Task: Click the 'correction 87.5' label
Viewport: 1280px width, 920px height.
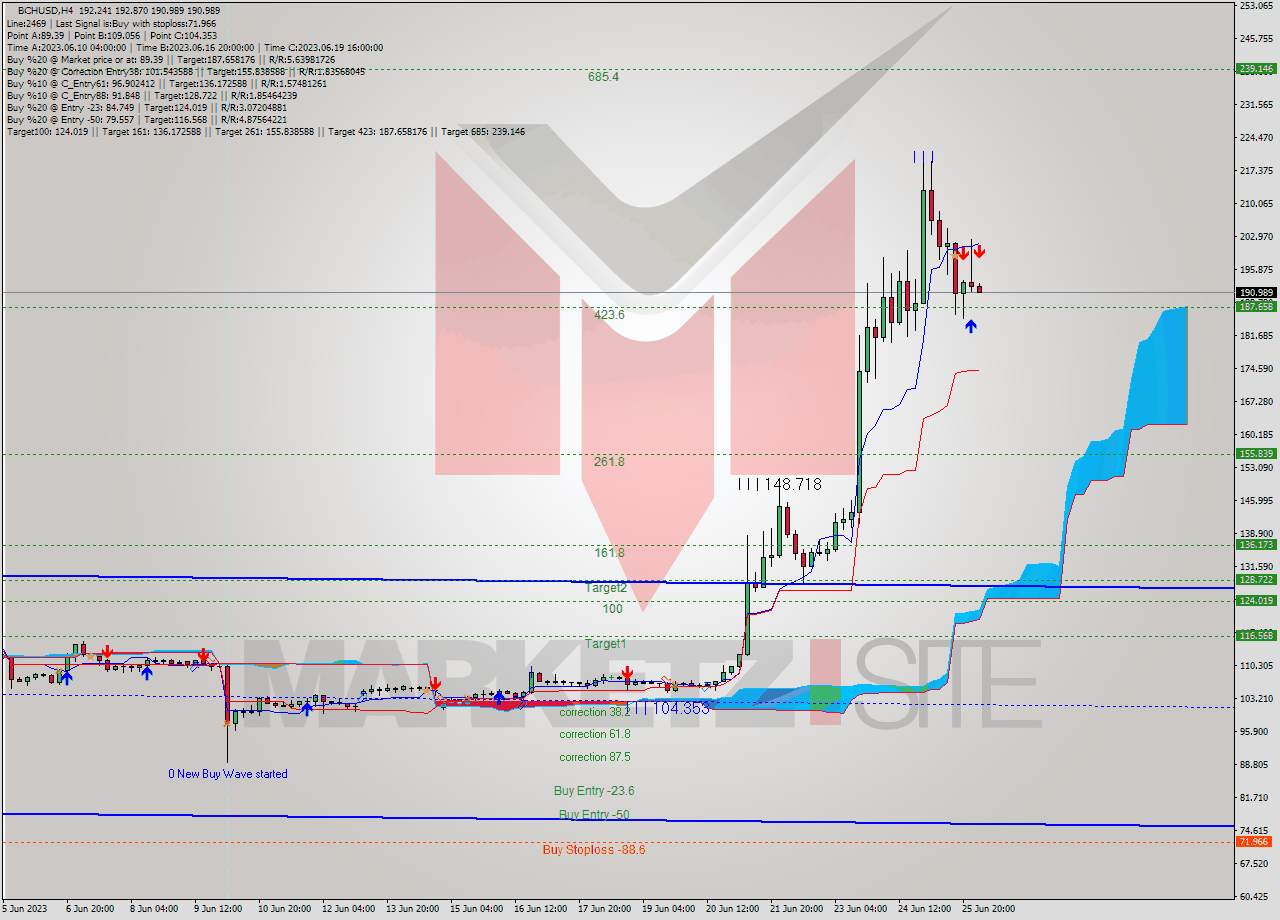Action: click(594, 757)
